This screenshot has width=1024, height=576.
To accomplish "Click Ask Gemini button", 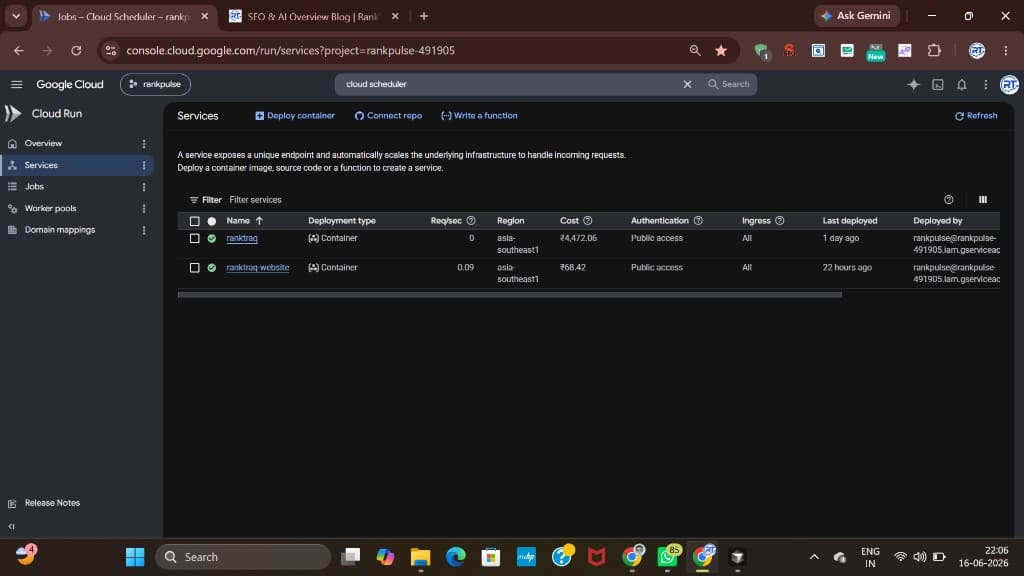I will tap(856, 16).
